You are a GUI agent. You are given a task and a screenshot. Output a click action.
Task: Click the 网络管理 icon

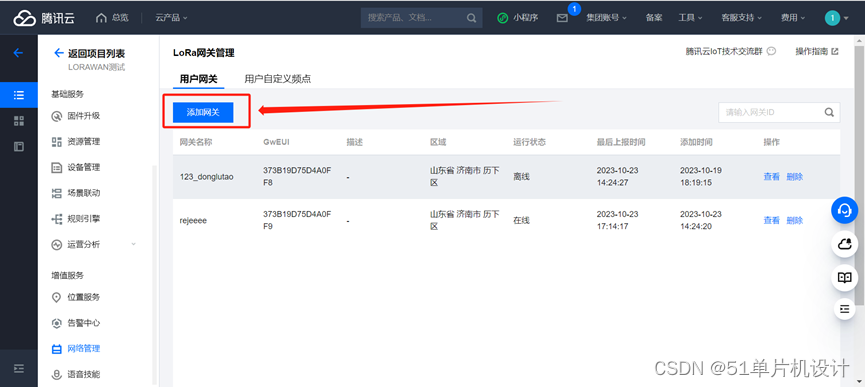[56, 349]
